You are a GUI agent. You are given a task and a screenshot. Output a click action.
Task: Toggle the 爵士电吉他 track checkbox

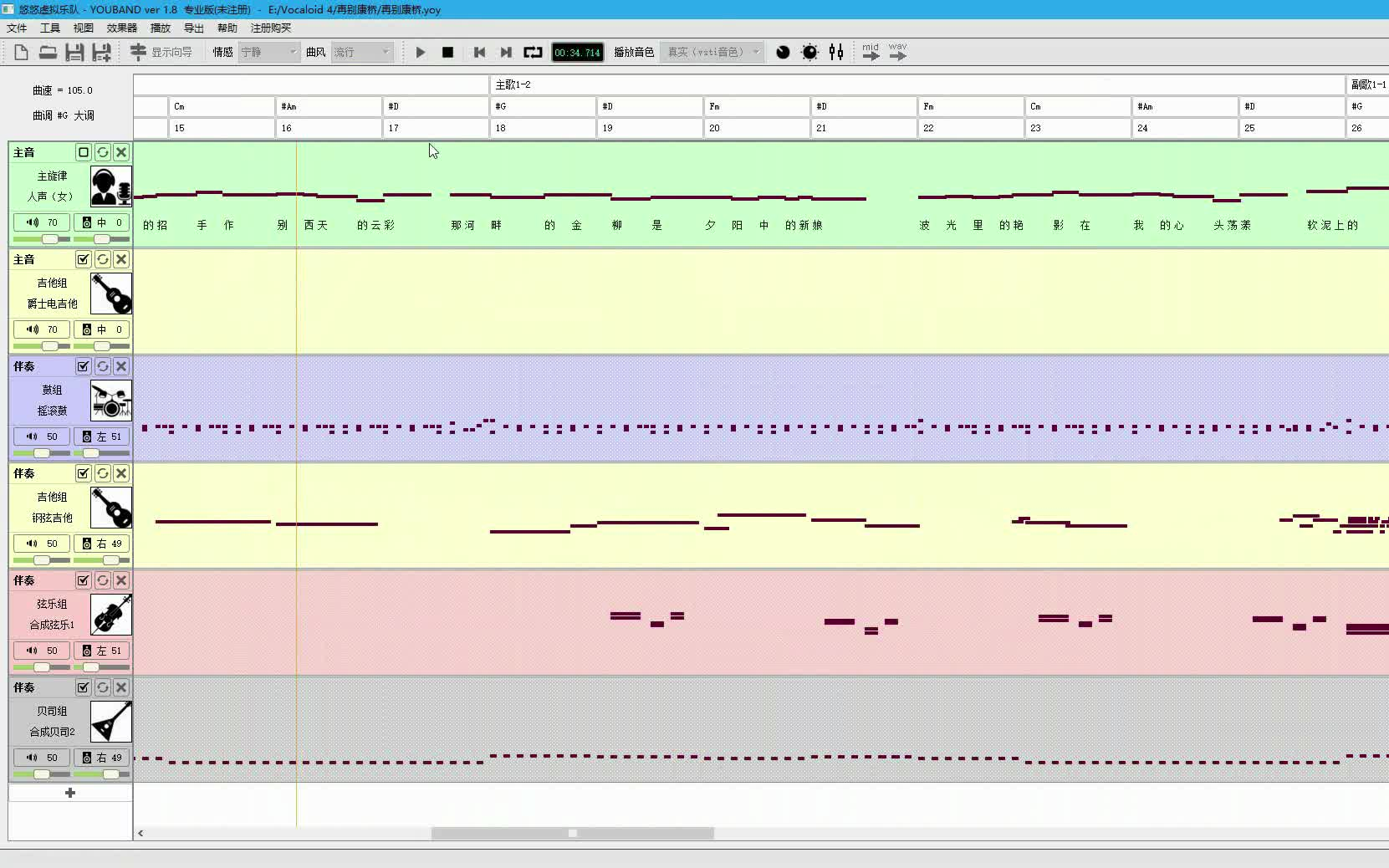pos(83,259)
